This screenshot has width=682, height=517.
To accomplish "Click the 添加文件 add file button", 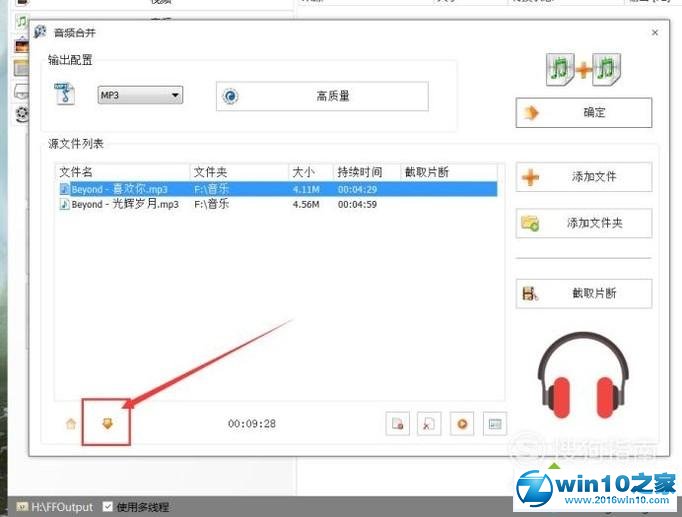I will [x=583, y=177].
